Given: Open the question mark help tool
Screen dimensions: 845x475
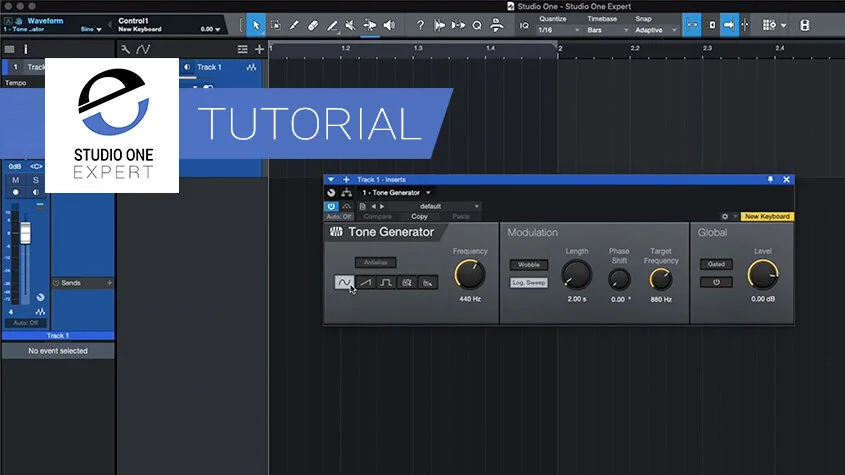Looking at the screenshot, I should [x=420, y=25].
